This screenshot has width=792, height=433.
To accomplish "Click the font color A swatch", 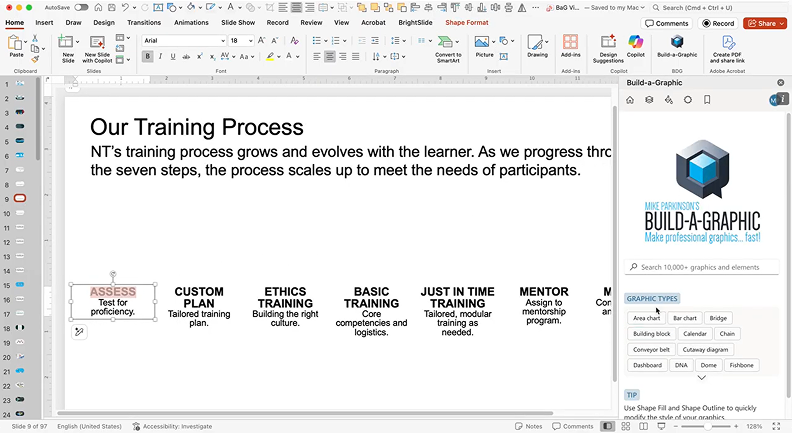I will [289, 57].
